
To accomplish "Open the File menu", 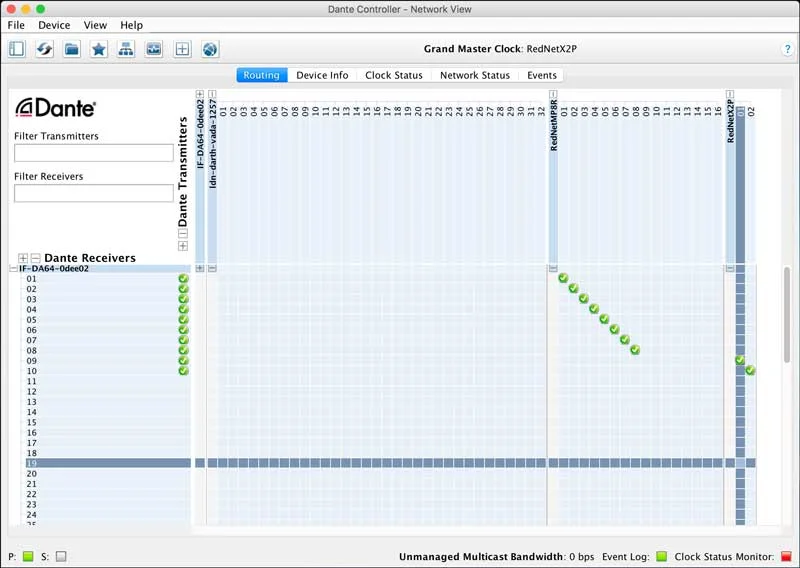I will pyautogui.click(x=16, y=25).
